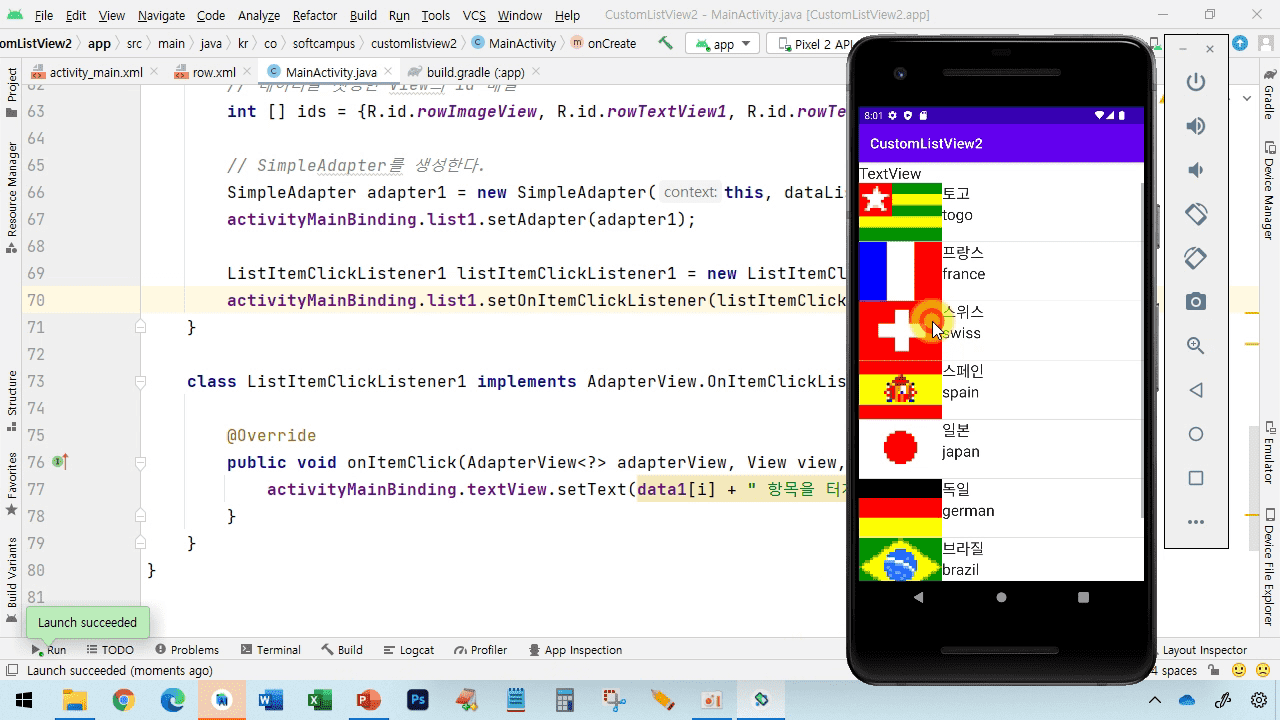This screenshot has width=1280, height=720.
Task: Open the app run configuration dropdown
Action: click(720, 44)
